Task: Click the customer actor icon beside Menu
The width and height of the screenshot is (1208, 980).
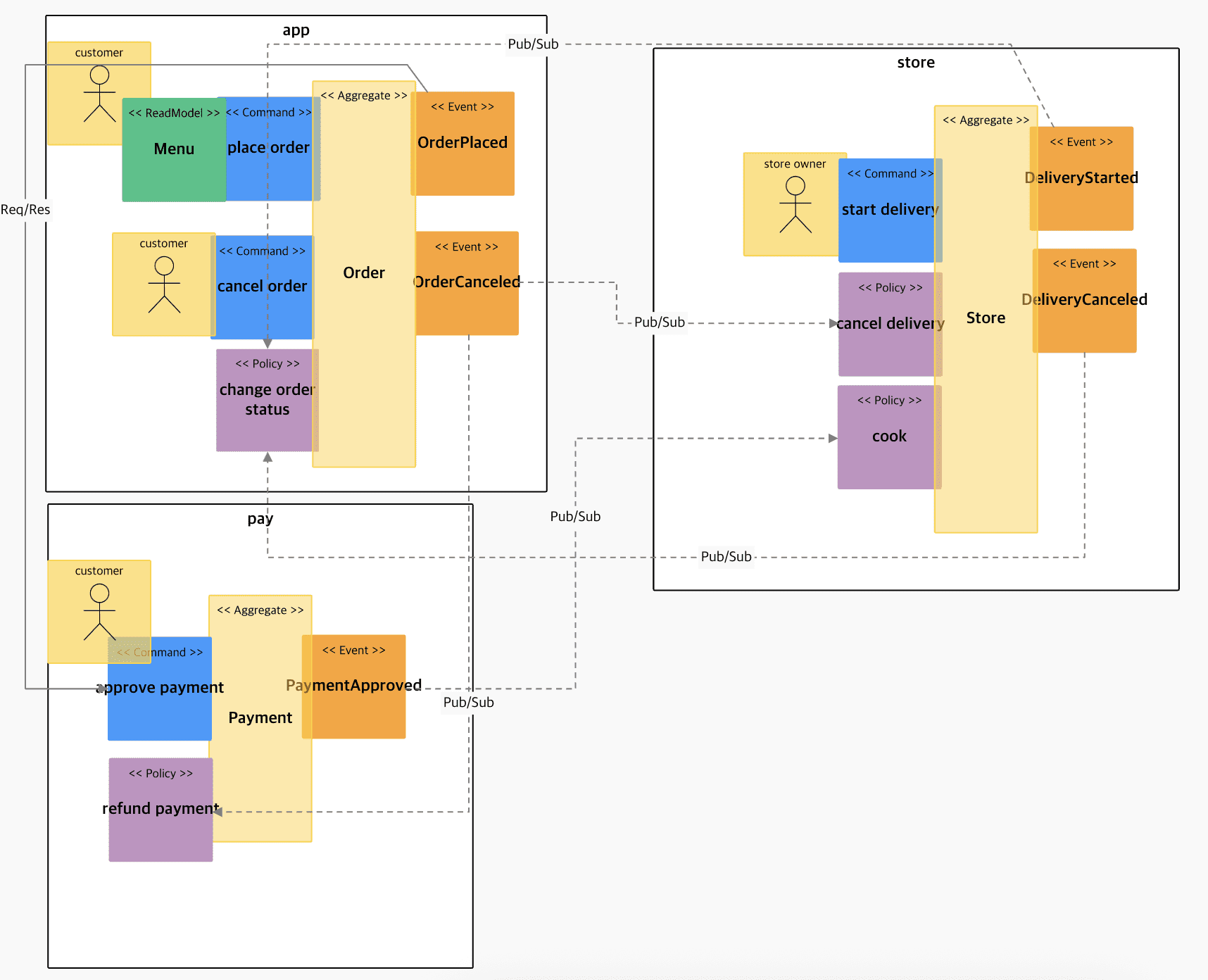Action: pos(99,94)
